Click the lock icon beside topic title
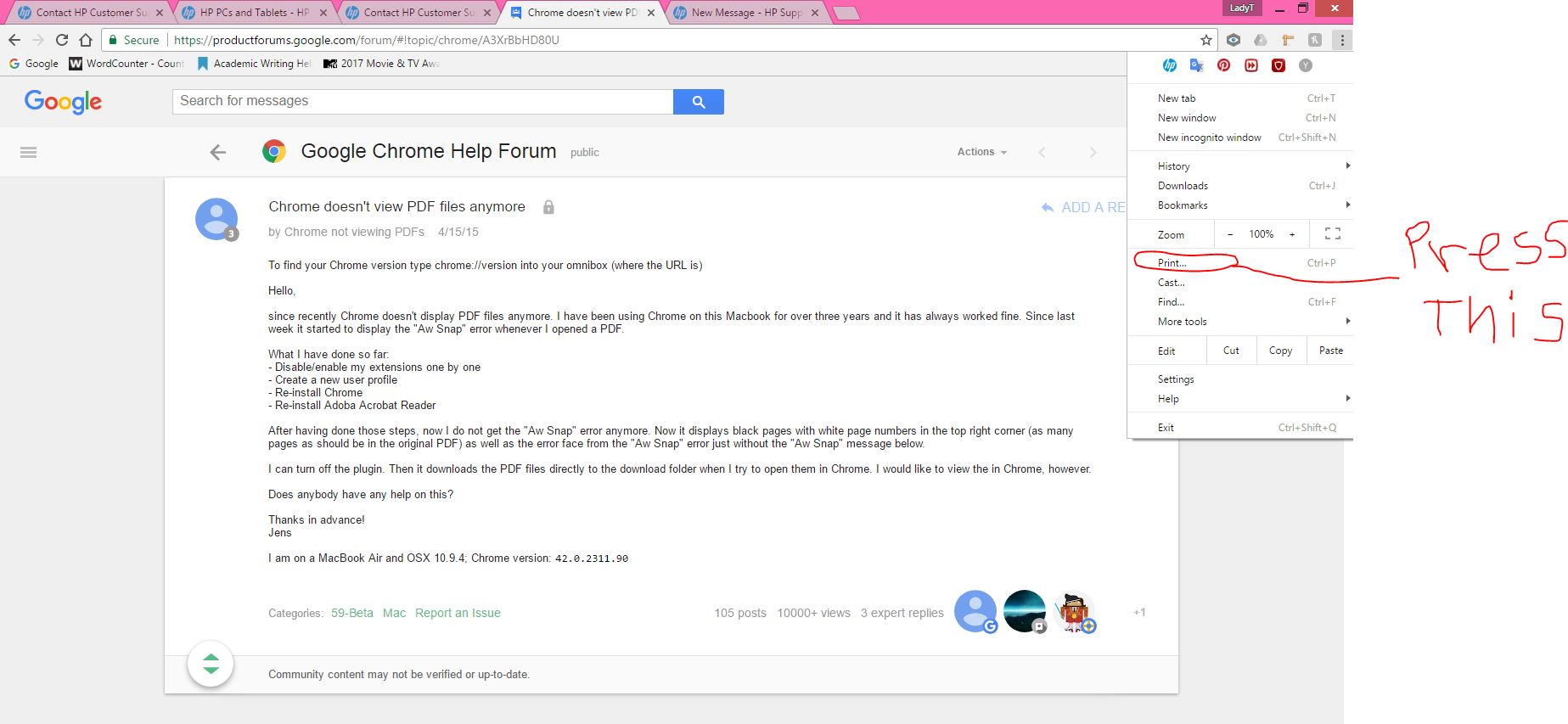 coord(548,207)
